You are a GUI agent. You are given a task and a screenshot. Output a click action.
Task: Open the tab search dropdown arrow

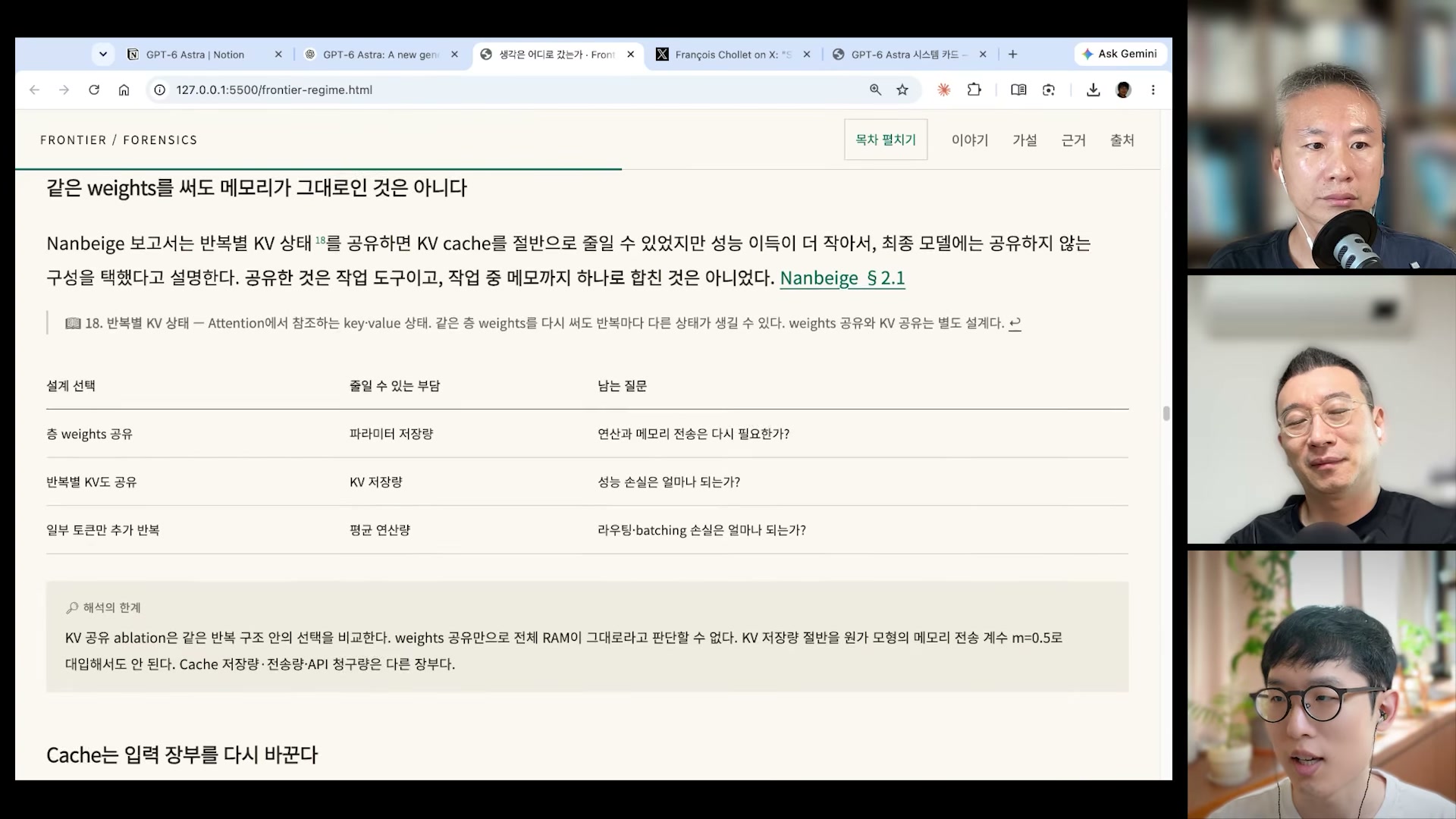102,55
